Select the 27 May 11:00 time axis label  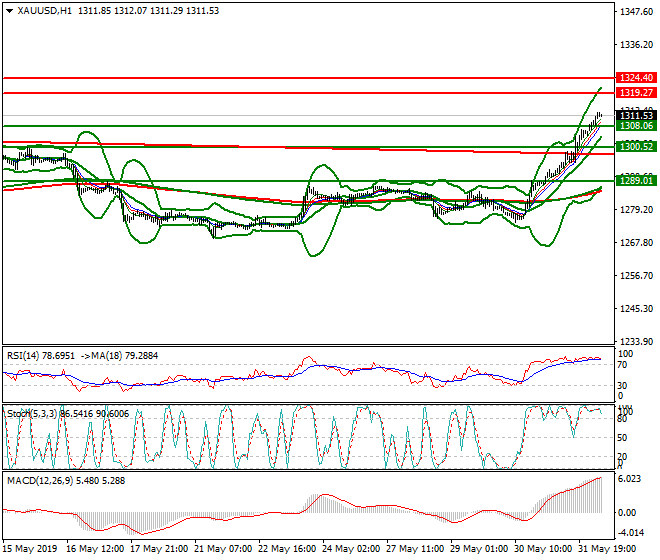click(x=415, y=549)
